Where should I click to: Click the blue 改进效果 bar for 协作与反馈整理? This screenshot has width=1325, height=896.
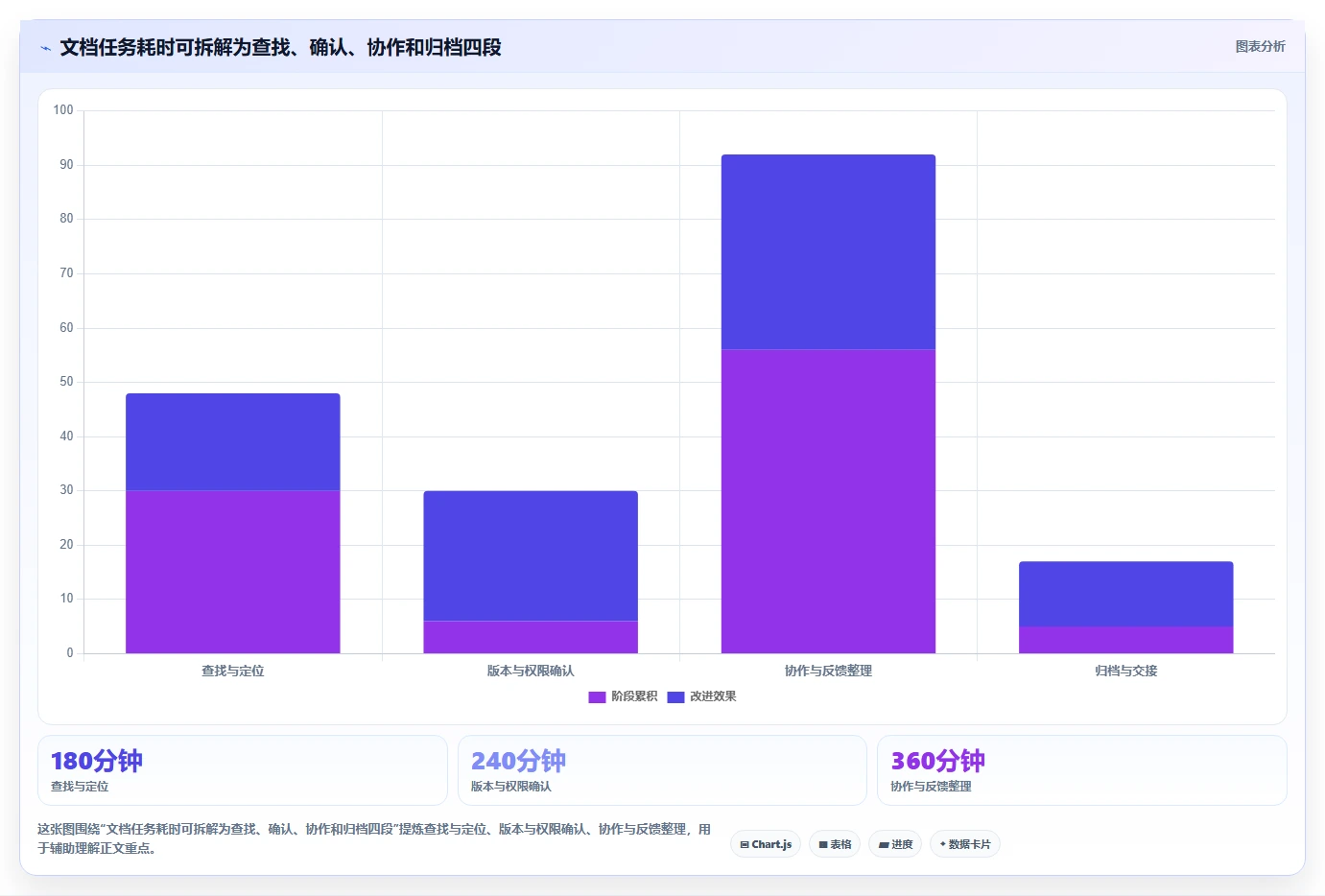pyautogui.click(x=828, y=252)
